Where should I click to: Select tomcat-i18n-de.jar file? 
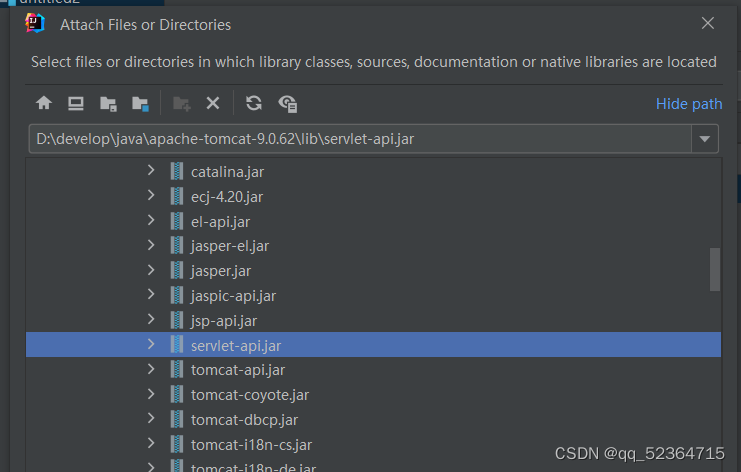point(253,467)
